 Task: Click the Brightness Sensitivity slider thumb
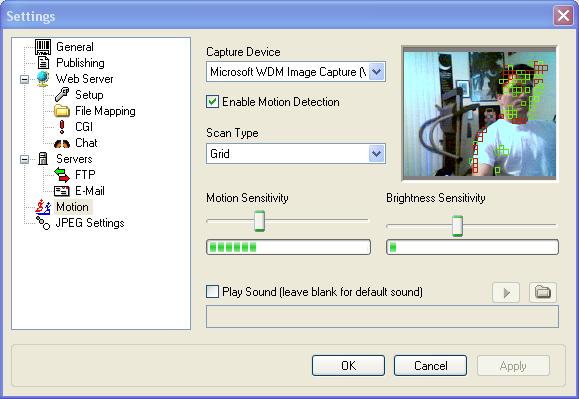[x=458, y=226]
